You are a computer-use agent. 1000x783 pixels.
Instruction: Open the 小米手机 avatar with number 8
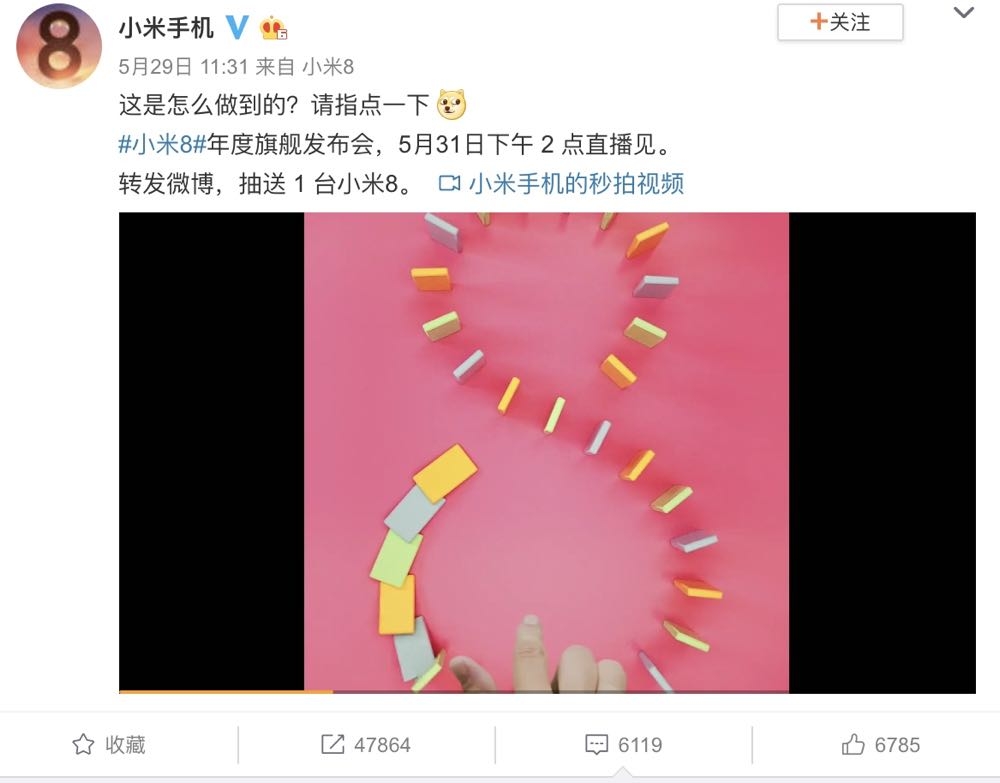pyautogui.click(x=59, y=46)
